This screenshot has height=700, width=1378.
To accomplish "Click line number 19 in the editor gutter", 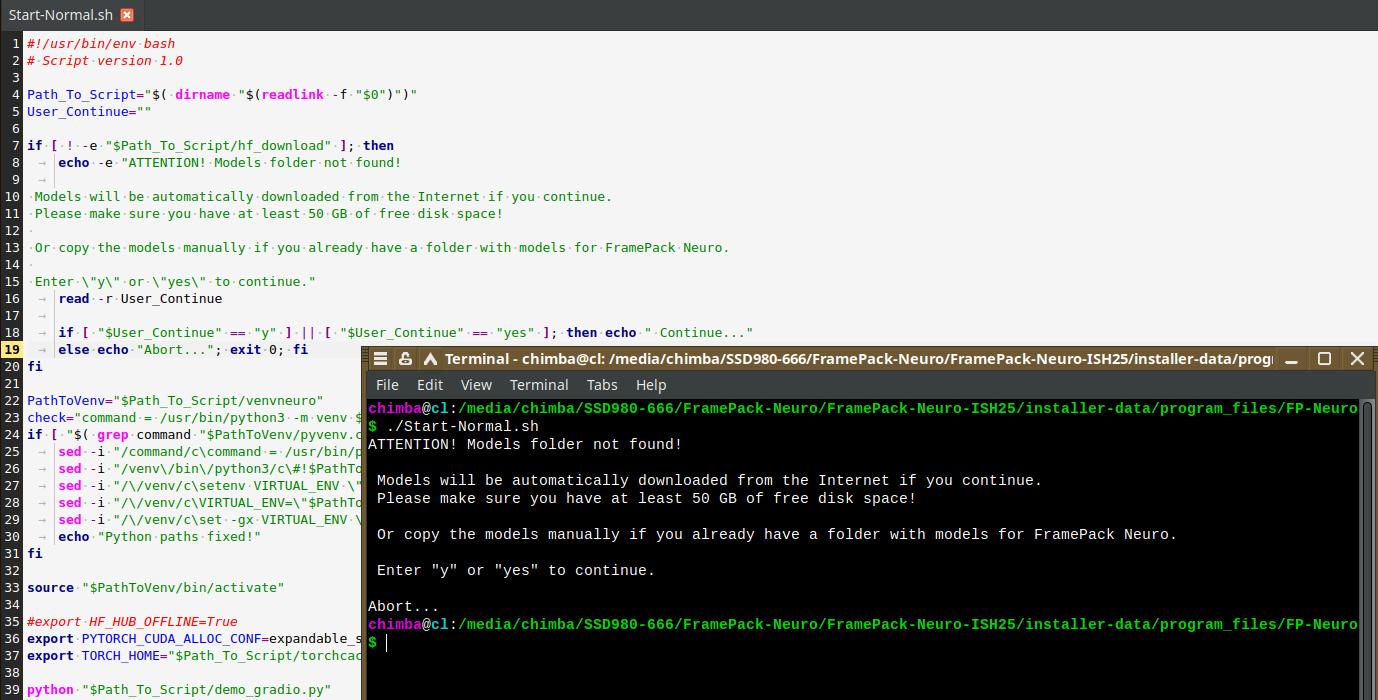I will [12, 350].
